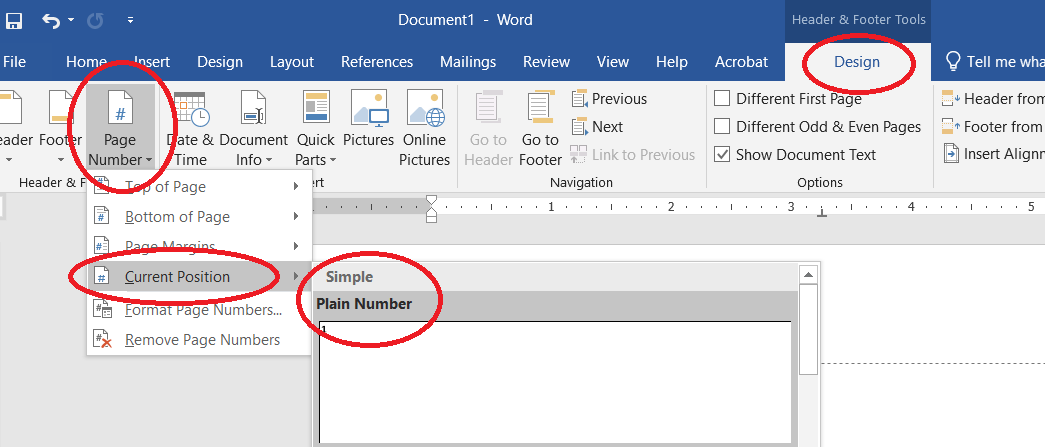Click Footer from Bottom icon
Screen dimensions: 1045x447
(x=950, y=127)
